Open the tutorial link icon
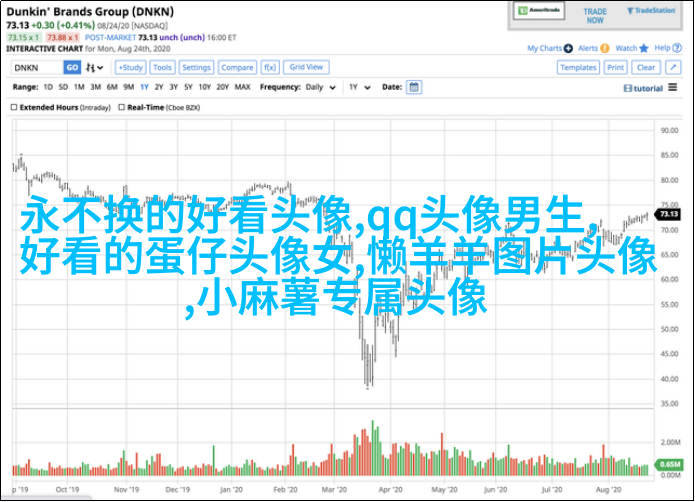The image size is (695, 502). [x=628, y=88]
